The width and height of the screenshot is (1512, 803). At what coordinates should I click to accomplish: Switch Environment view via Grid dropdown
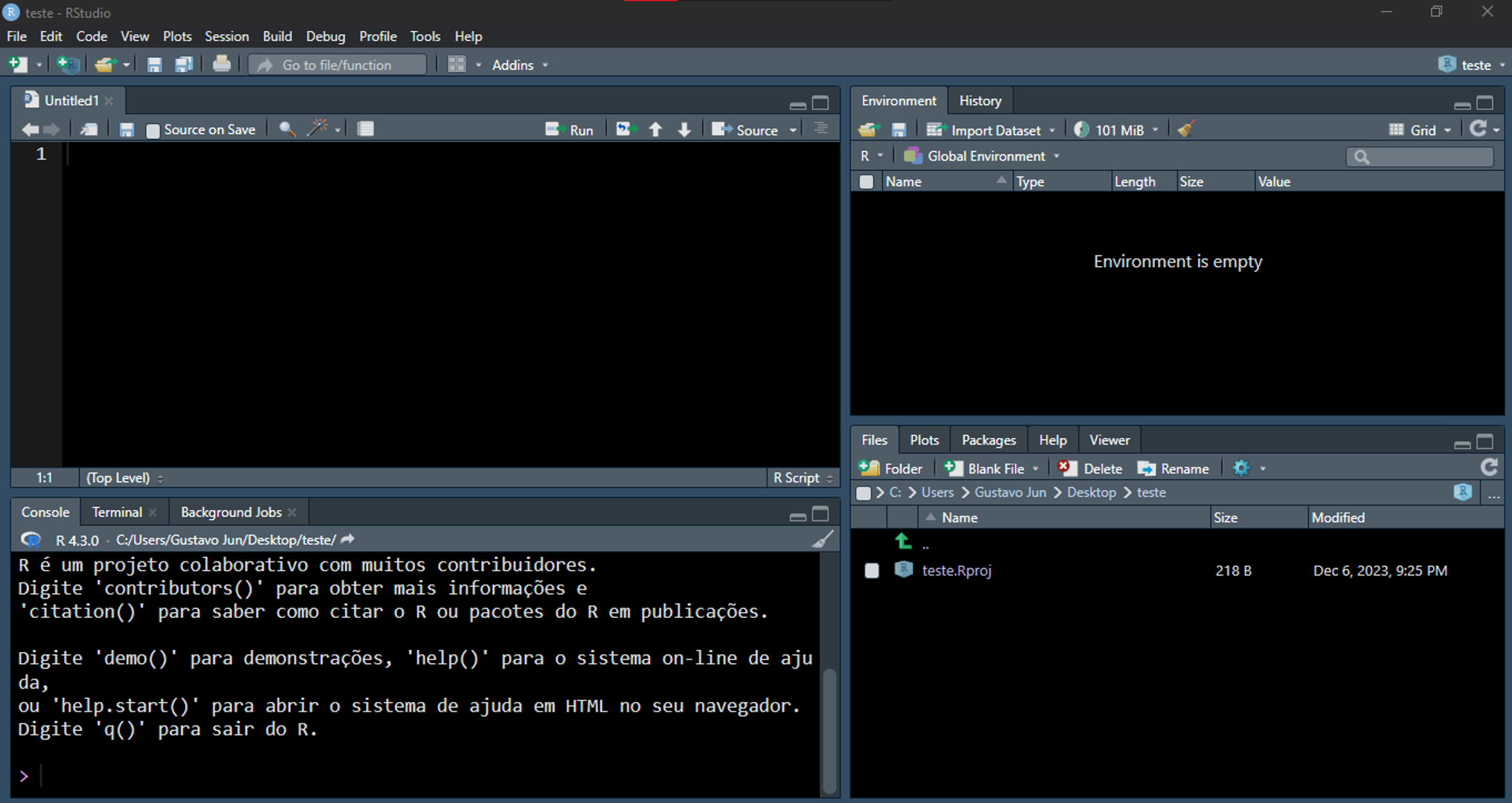pyautogui.click(x=1420, y=130)
